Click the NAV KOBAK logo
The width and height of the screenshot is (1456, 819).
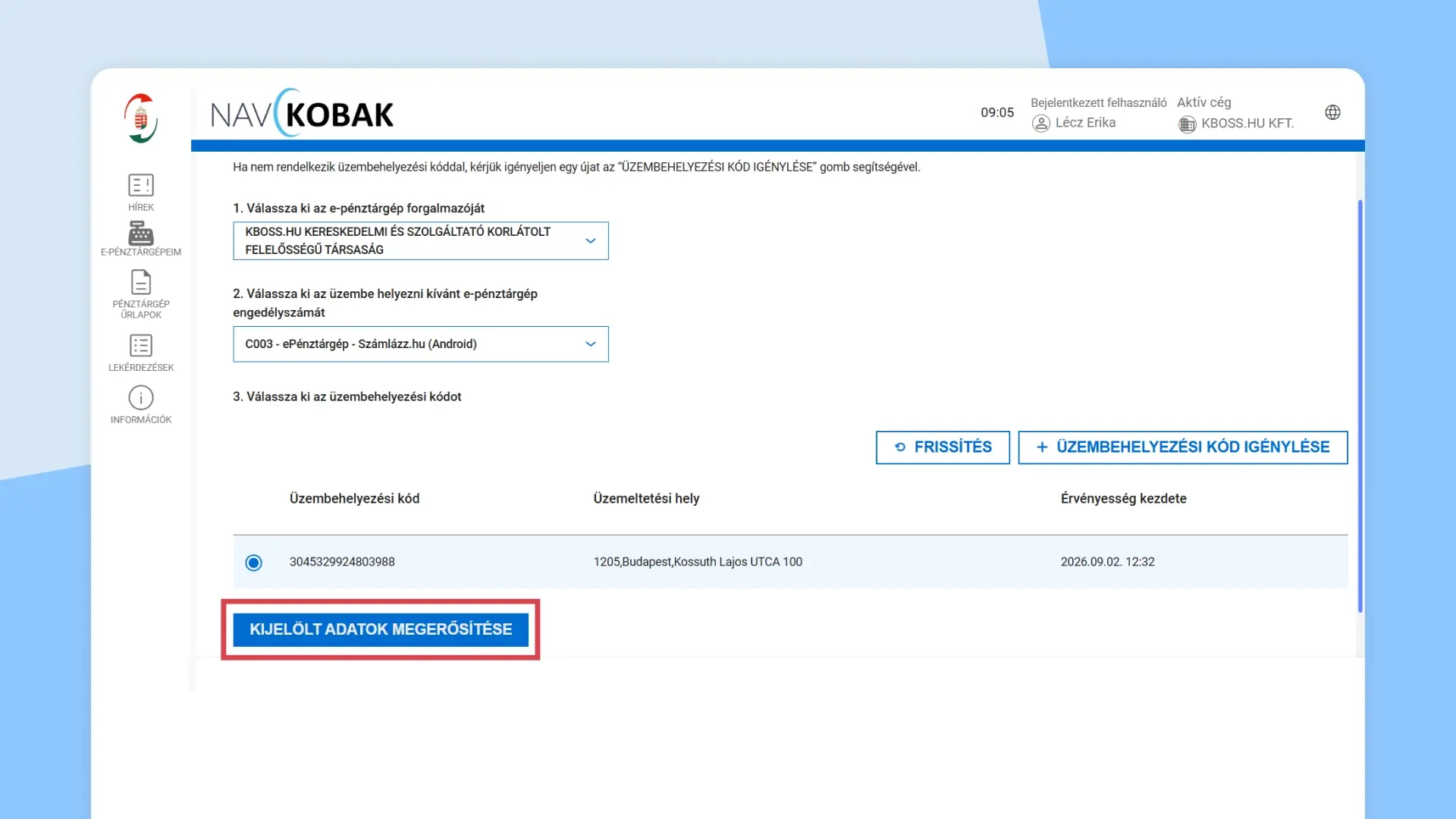click(302, 114)
